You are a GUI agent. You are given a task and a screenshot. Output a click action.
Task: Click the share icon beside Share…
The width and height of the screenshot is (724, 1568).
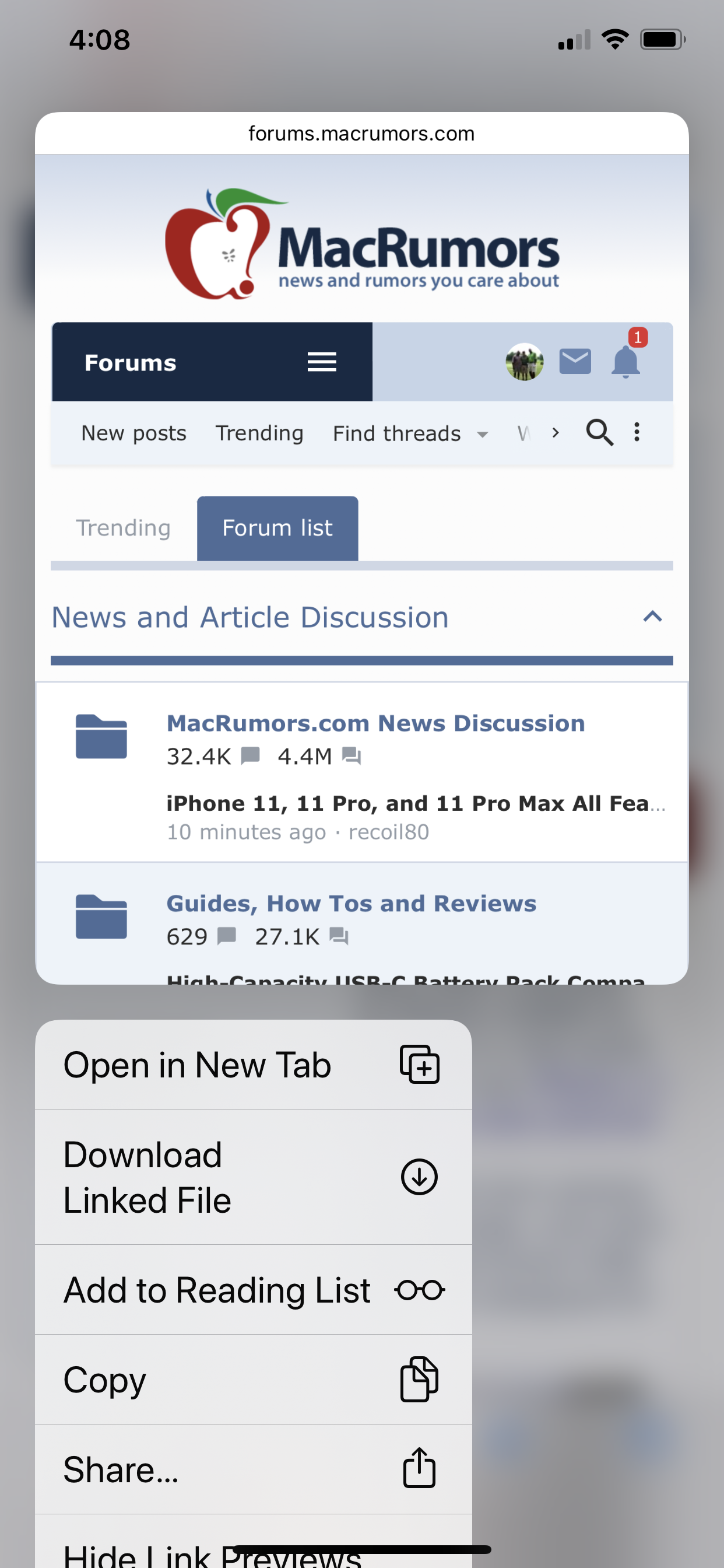(419, 1468)
